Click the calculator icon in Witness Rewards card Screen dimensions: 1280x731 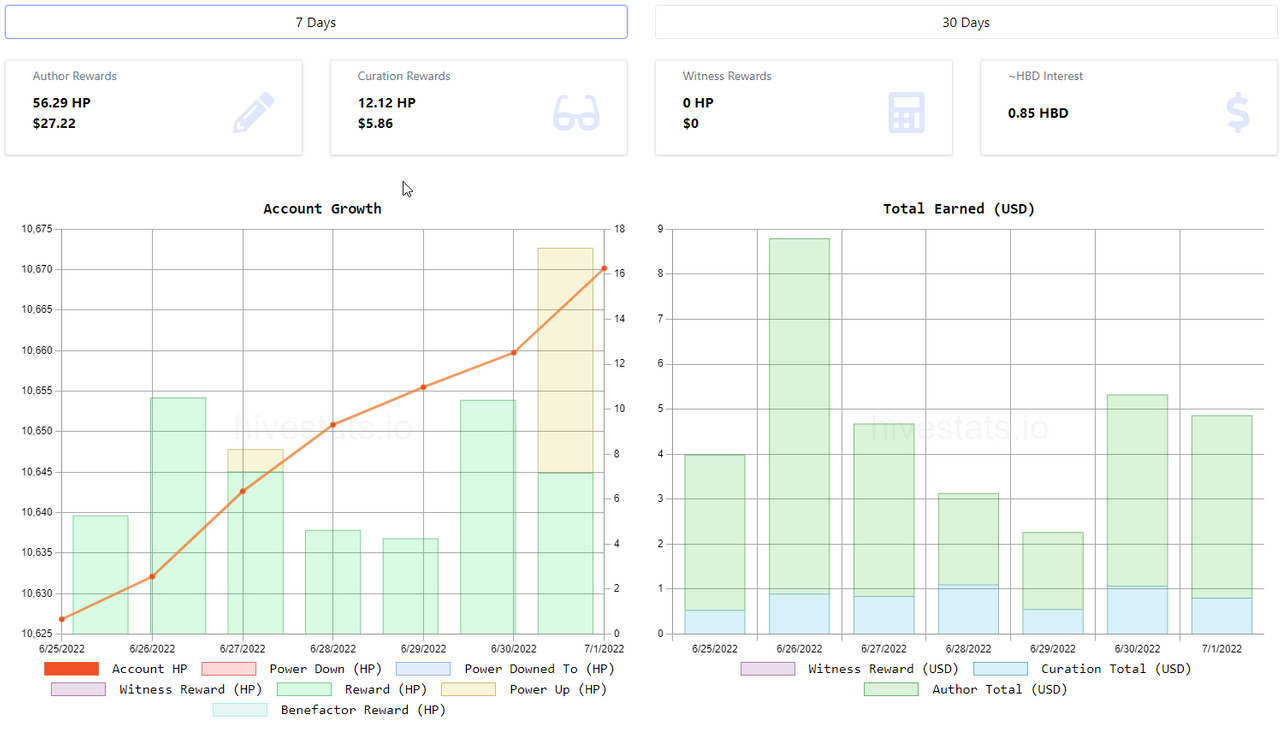coord(906,112)
